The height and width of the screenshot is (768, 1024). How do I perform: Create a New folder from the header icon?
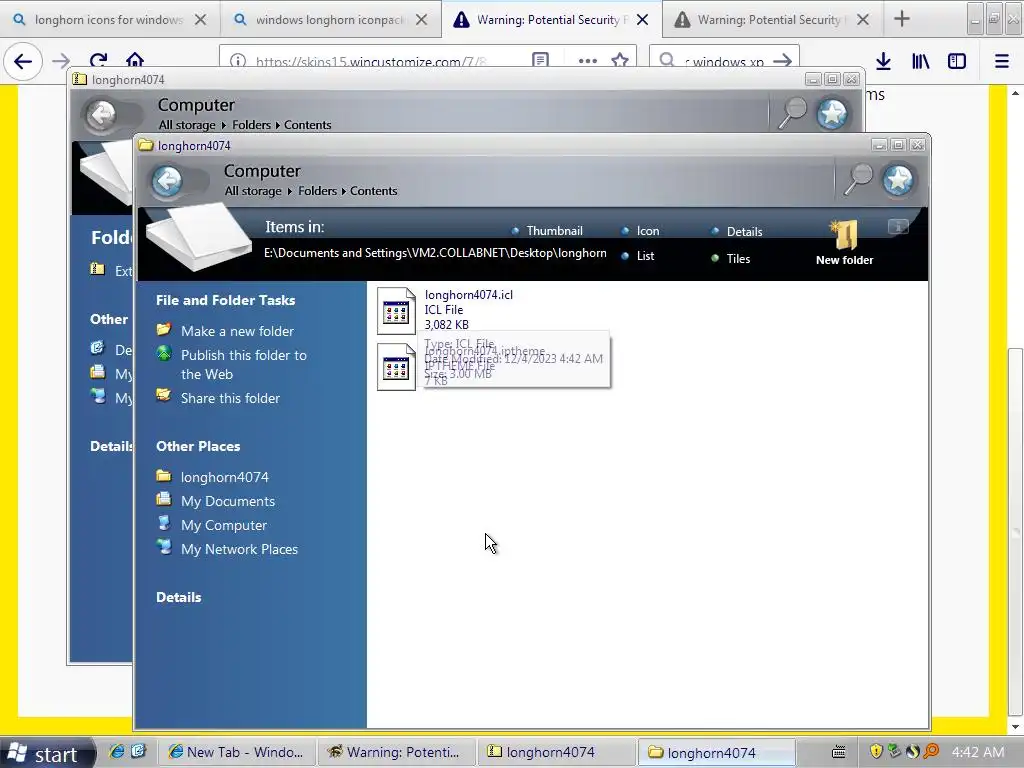click(x=844, y=243)
